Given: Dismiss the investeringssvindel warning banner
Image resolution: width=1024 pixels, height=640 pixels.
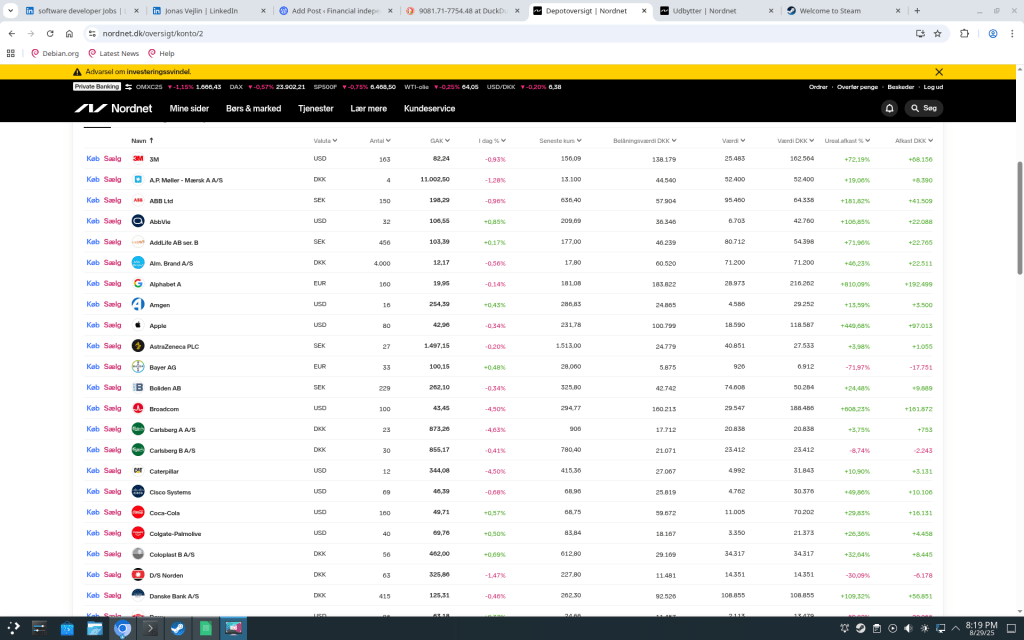Looking at the screenshot, I should point(938,72).
